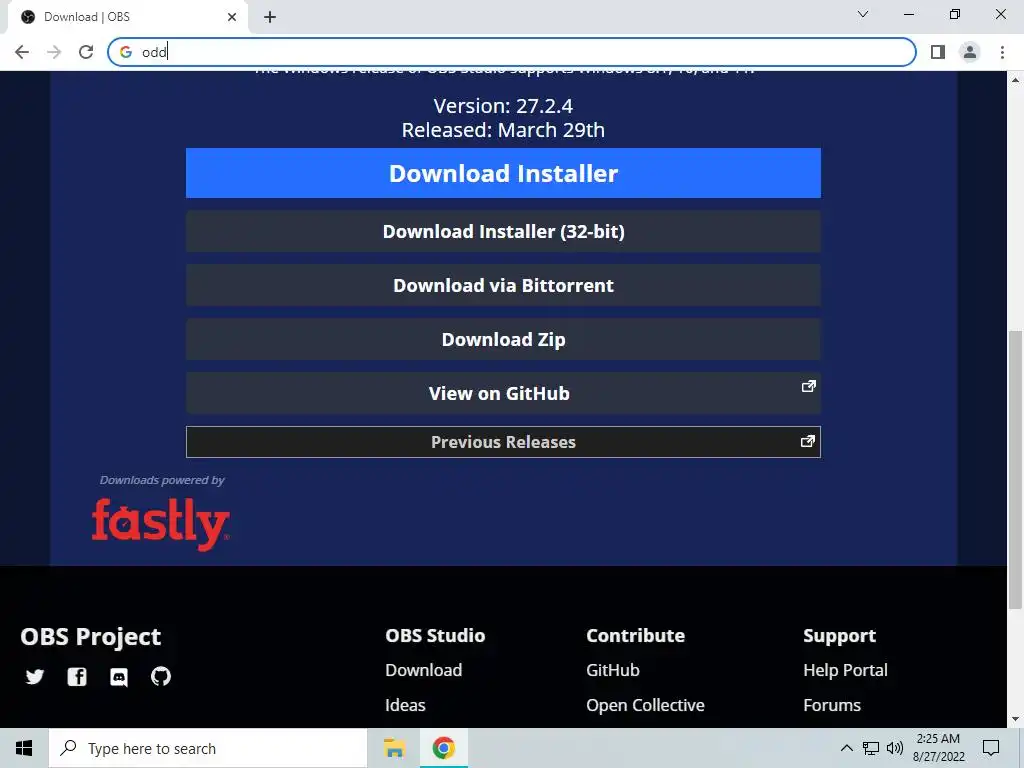Open Chrome side panel icon
This screenshot has height=768, width=1024.
click(x=938, y=52)
